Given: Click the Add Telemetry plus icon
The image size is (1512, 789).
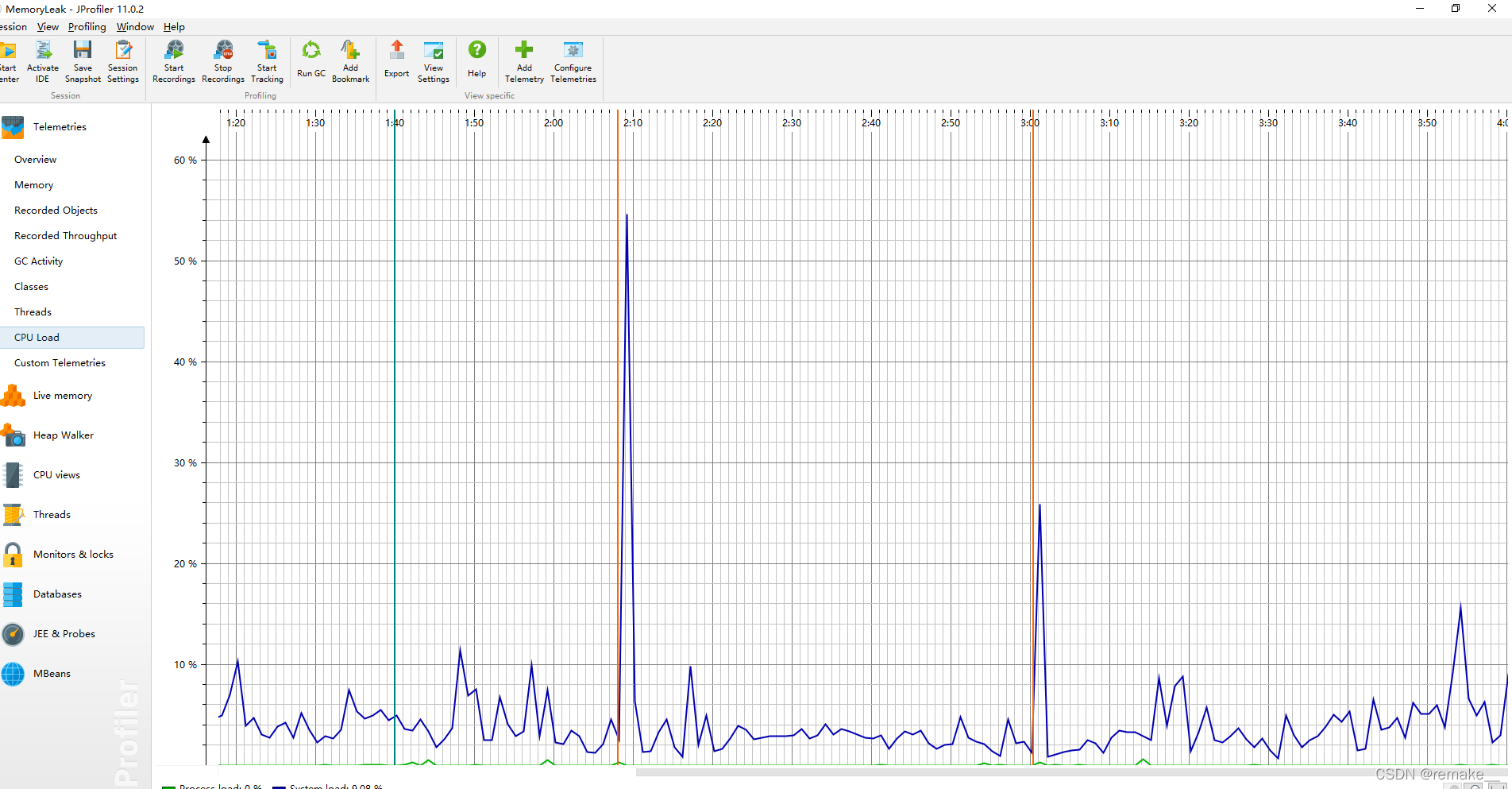Looking at the screenshot, I should 524,50.
